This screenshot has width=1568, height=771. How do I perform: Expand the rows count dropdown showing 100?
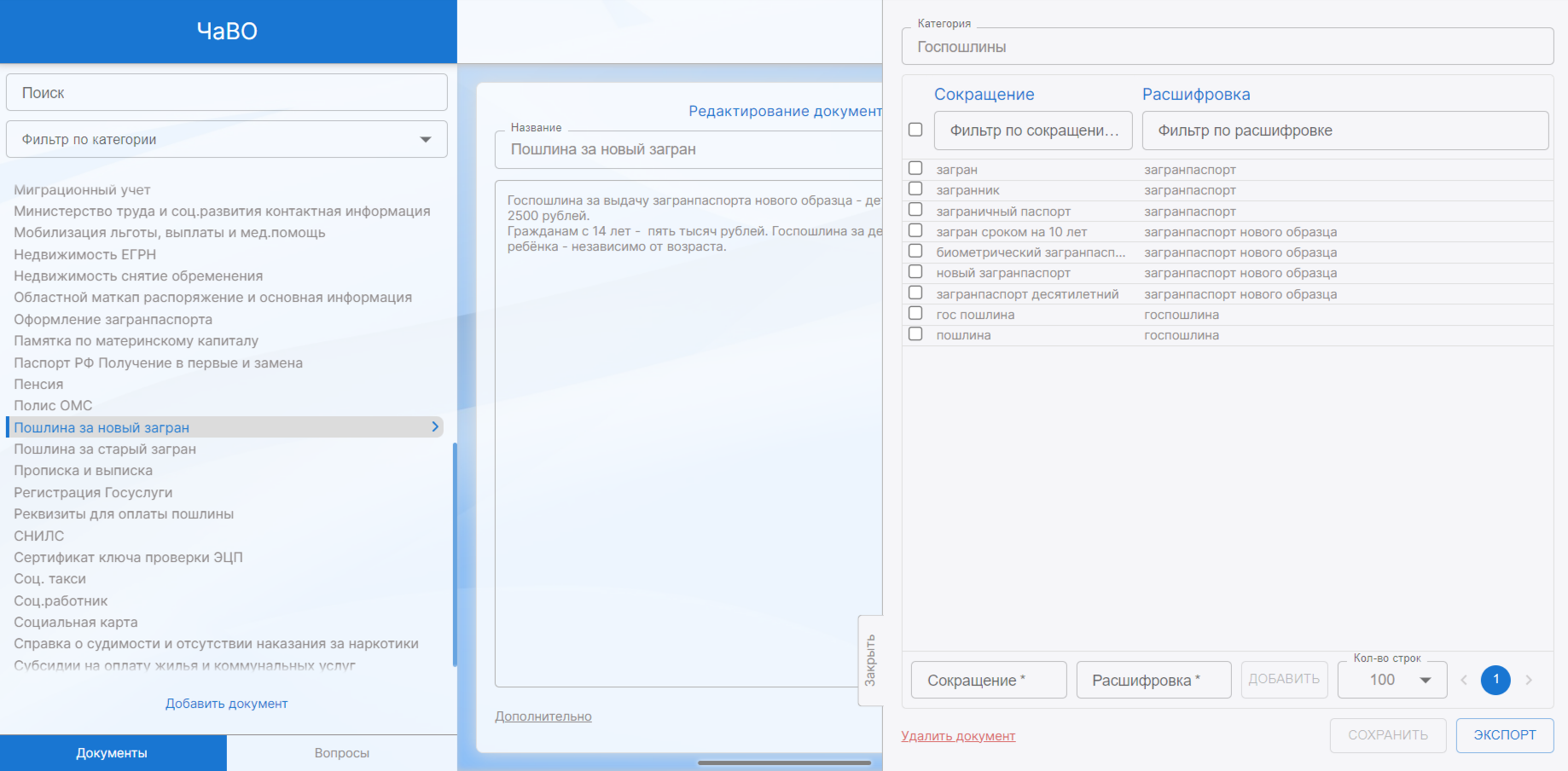click(1391, 680)
